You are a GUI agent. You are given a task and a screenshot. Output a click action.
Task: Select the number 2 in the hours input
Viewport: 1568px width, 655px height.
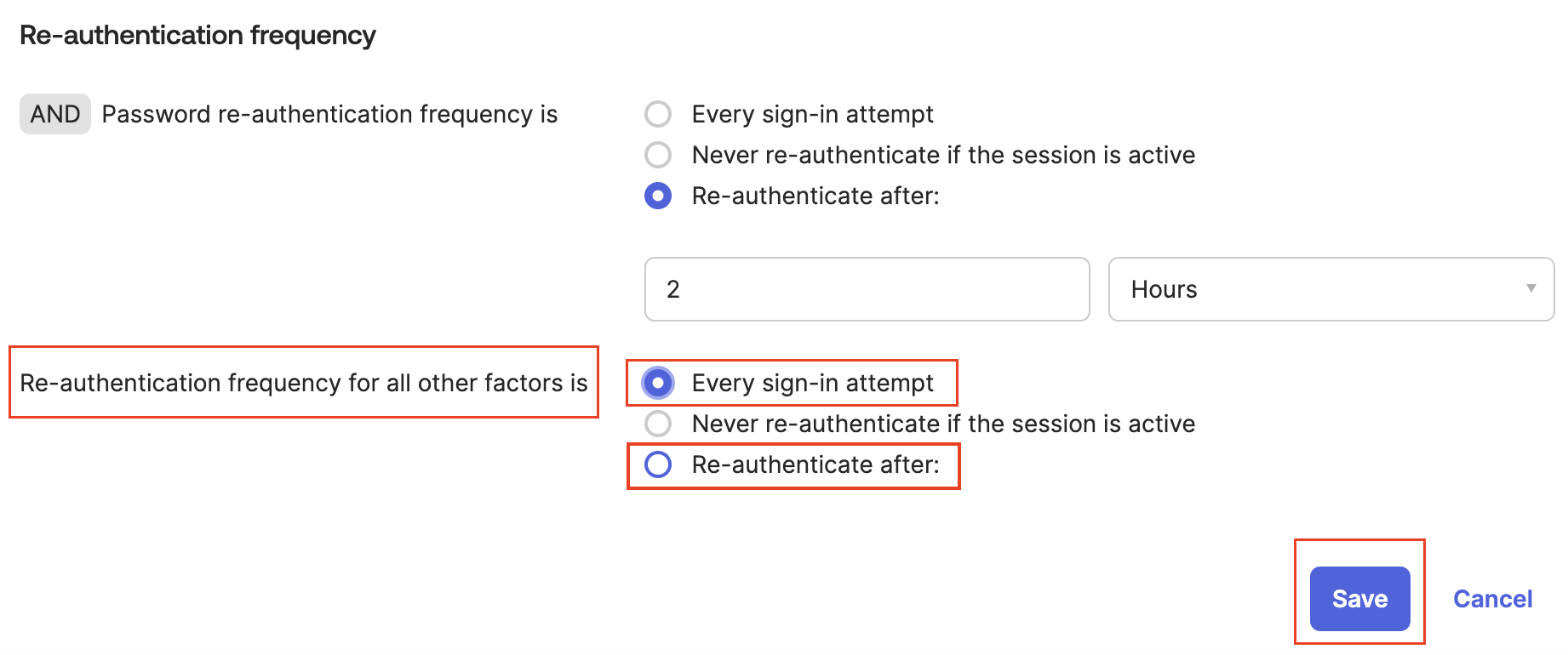click(673, 289)
